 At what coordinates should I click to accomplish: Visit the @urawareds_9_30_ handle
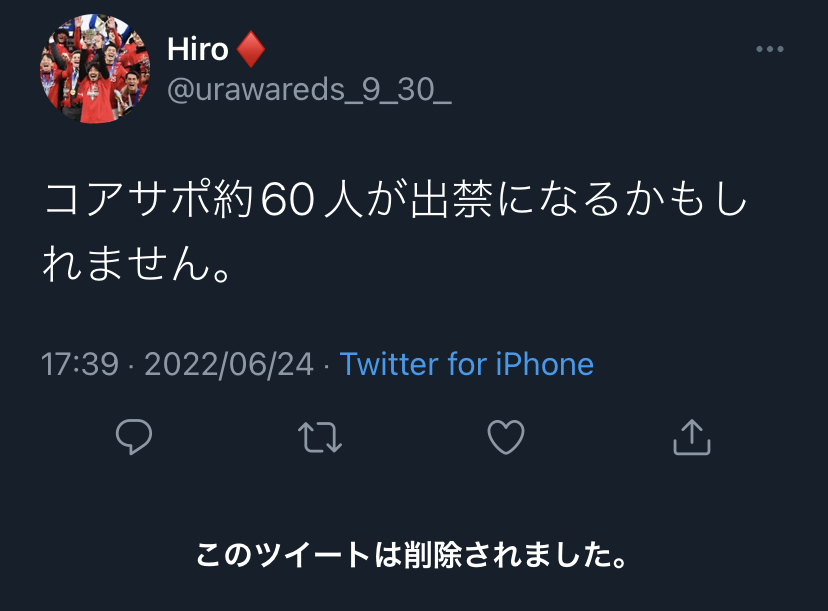[309, 90]
